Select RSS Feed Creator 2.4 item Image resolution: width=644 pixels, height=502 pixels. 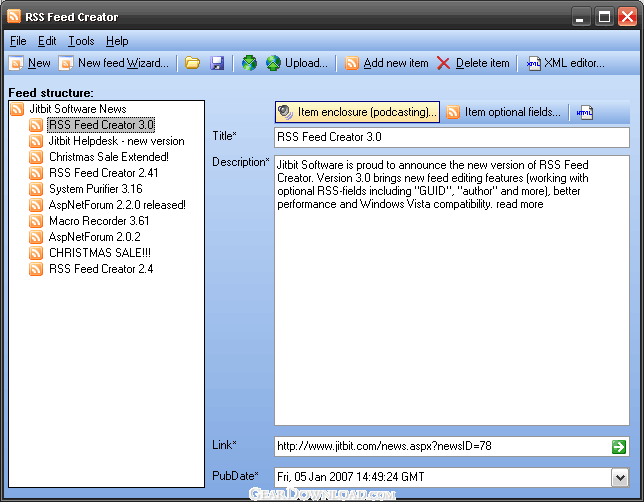[101, 269]
